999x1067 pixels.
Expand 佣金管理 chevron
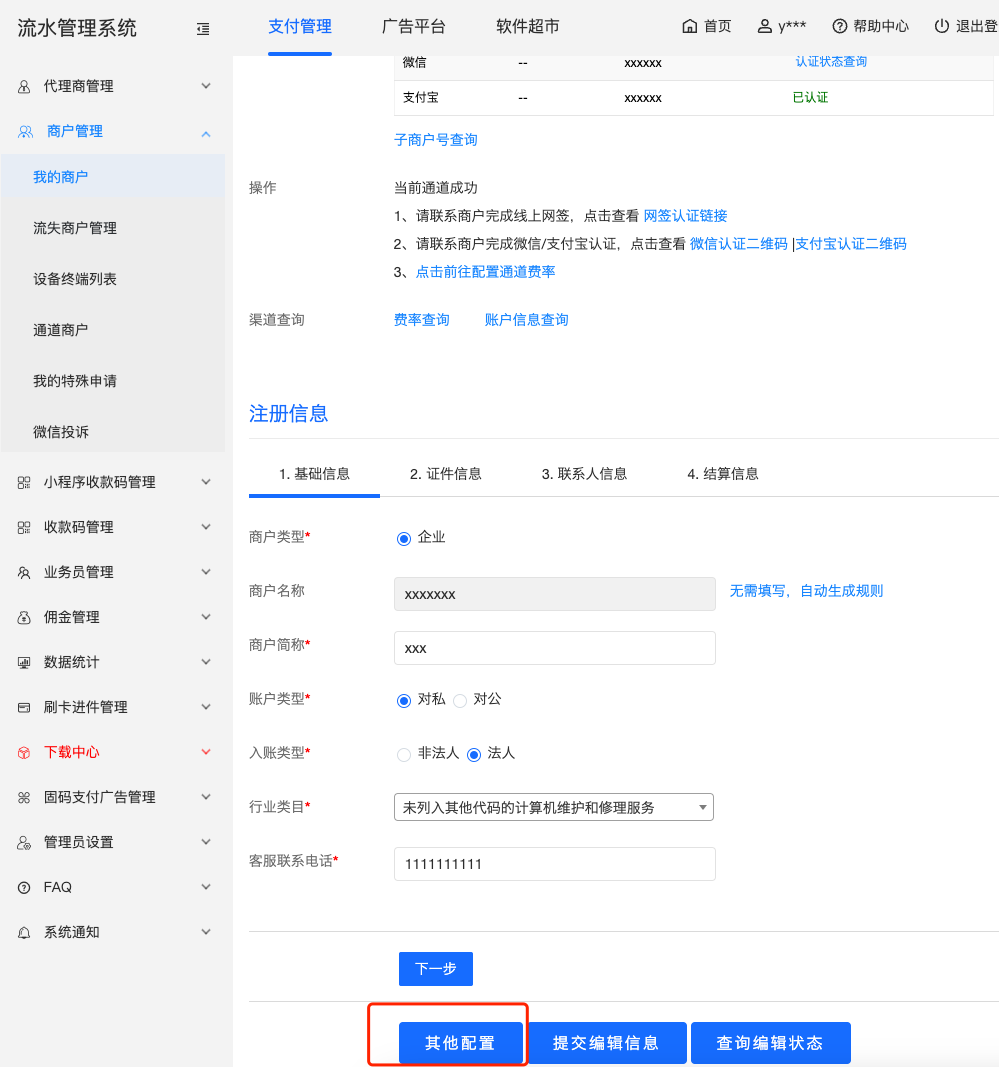pyautogui.click(x=206, y=617)
